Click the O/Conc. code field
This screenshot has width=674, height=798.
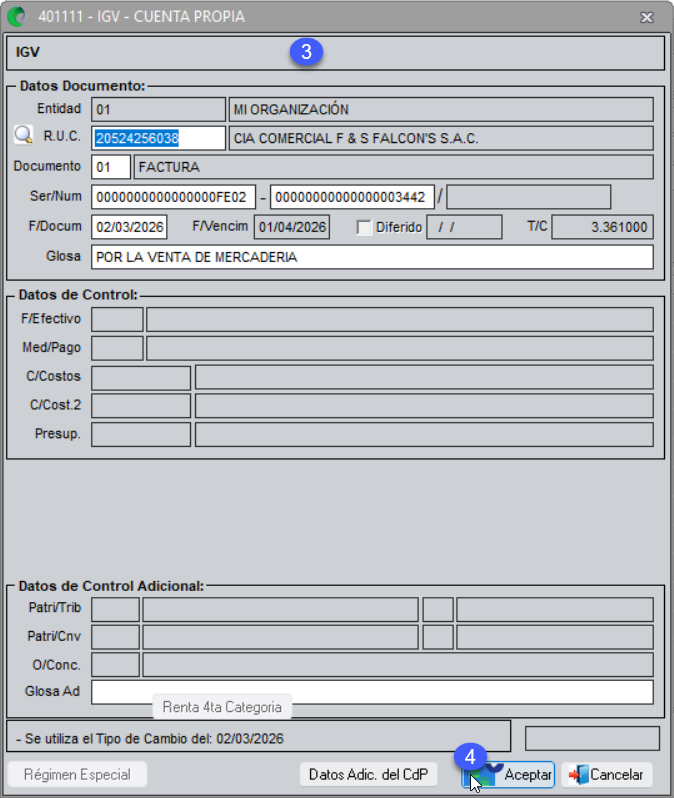pos(116,665)
